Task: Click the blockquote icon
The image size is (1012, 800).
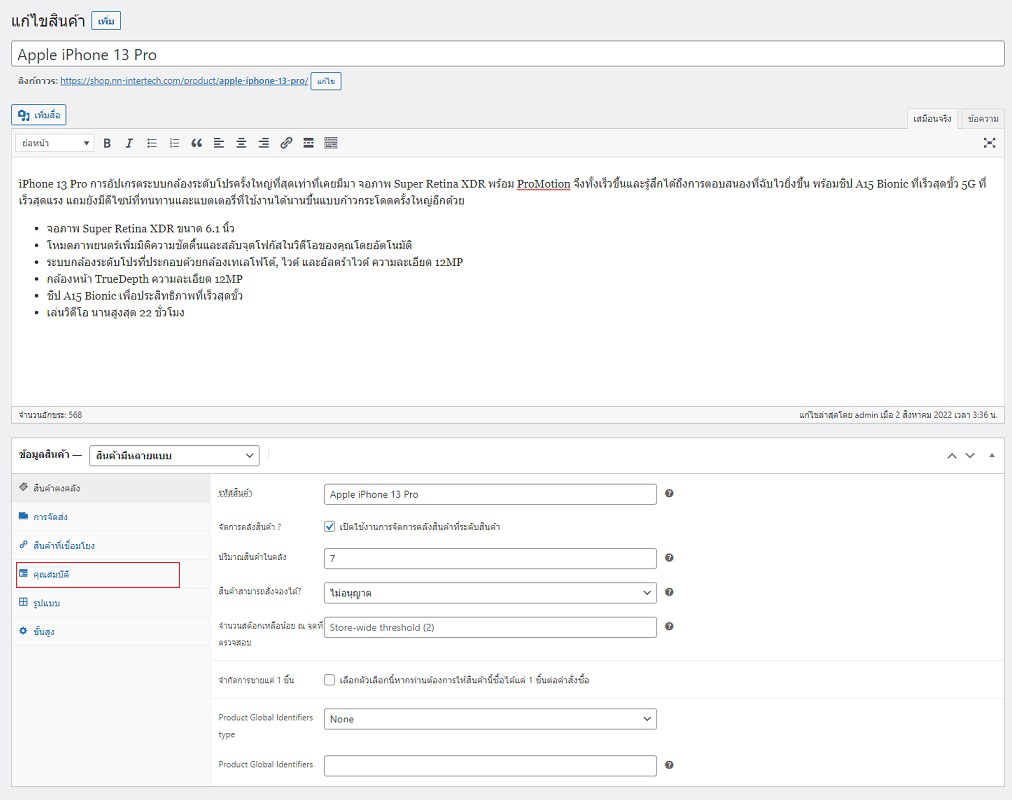Action: click(x=197, y=143)
